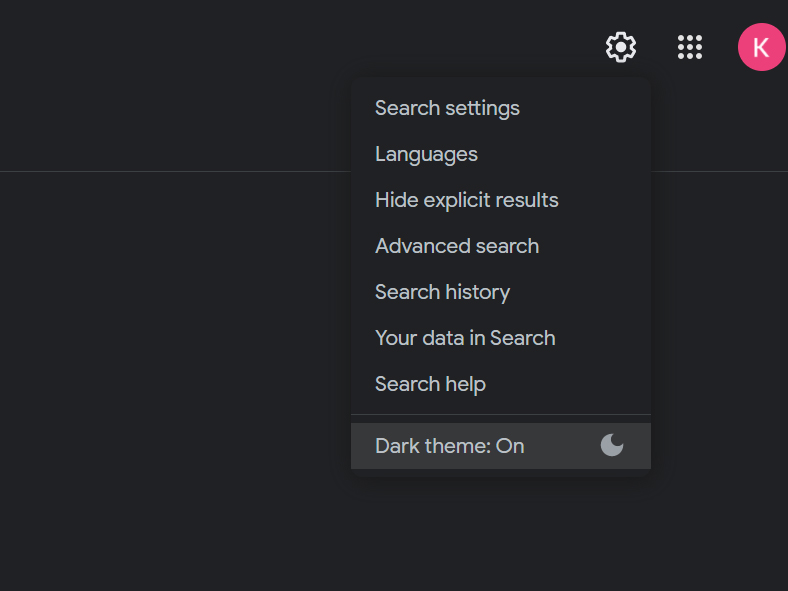Screen dimensions: 788x591
Task: Collapse quick settings dropdown using the gear
Action: click(621, 47)
